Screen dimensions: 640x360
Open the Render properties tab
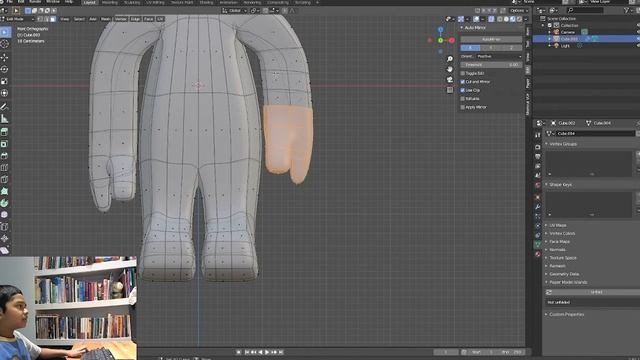click(538, 147)
